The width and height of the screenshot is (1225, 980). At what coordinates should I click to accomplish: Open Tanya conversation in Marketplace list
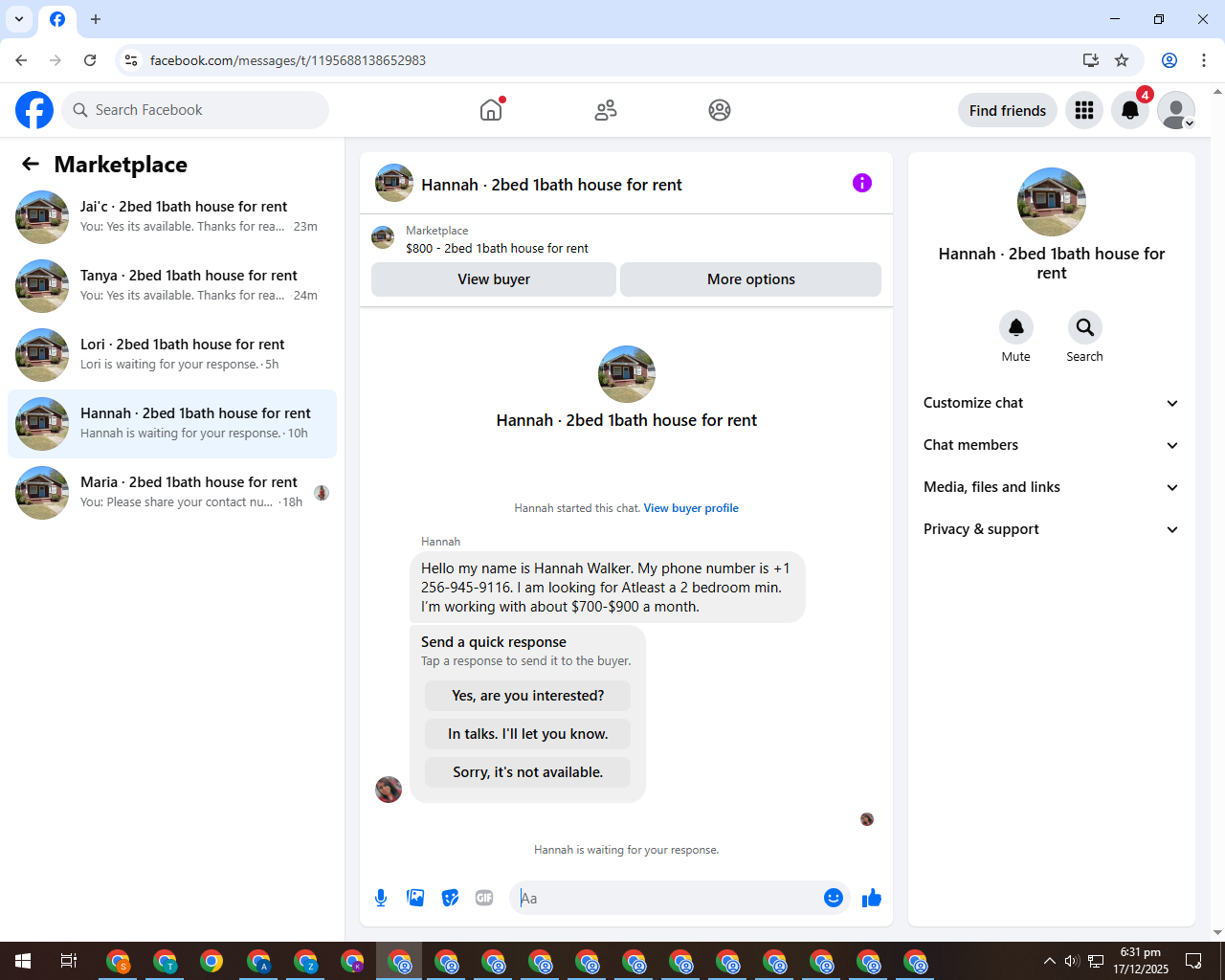click(172, 286)
